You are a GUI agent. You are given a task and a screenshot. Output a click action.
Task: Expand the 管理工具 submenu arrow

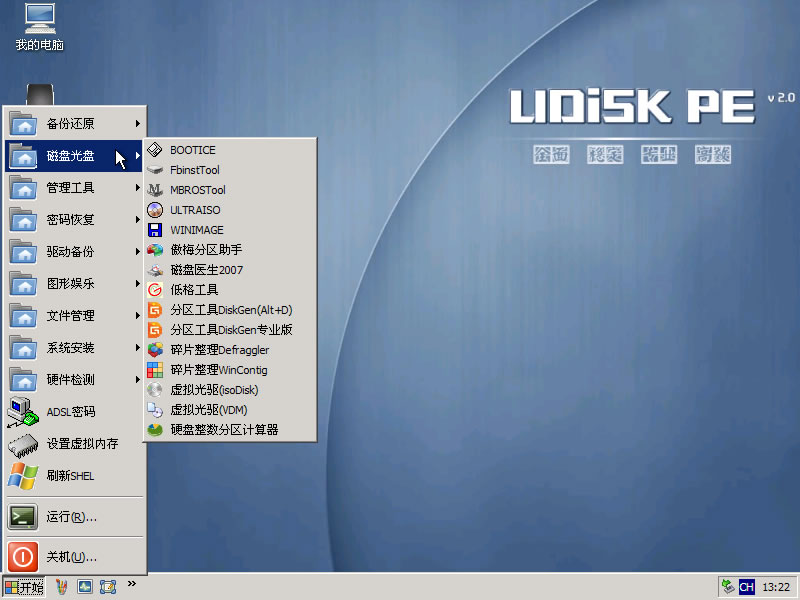(x=138, y=188)
